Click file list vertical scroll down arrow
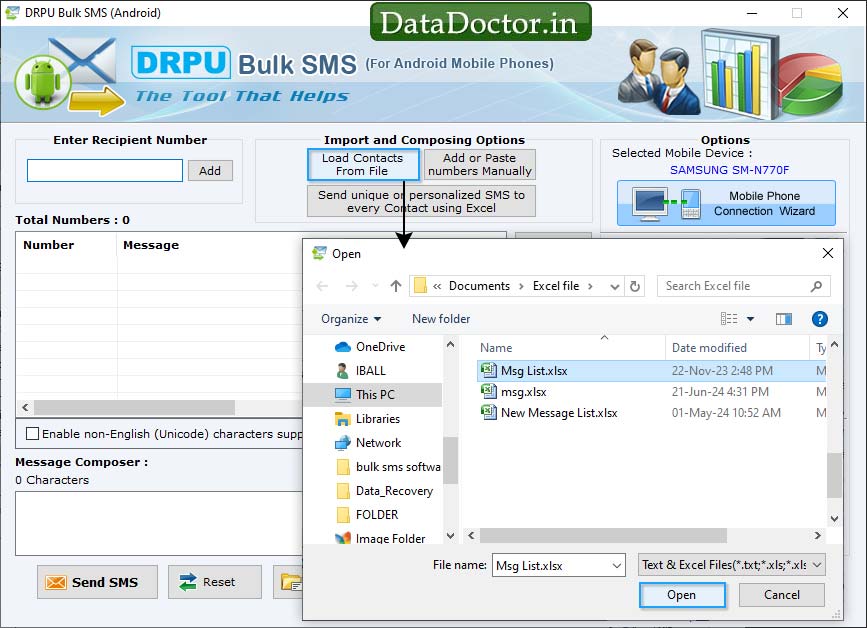The width and height of the screenshot is (867, 628). pos(834,519)
